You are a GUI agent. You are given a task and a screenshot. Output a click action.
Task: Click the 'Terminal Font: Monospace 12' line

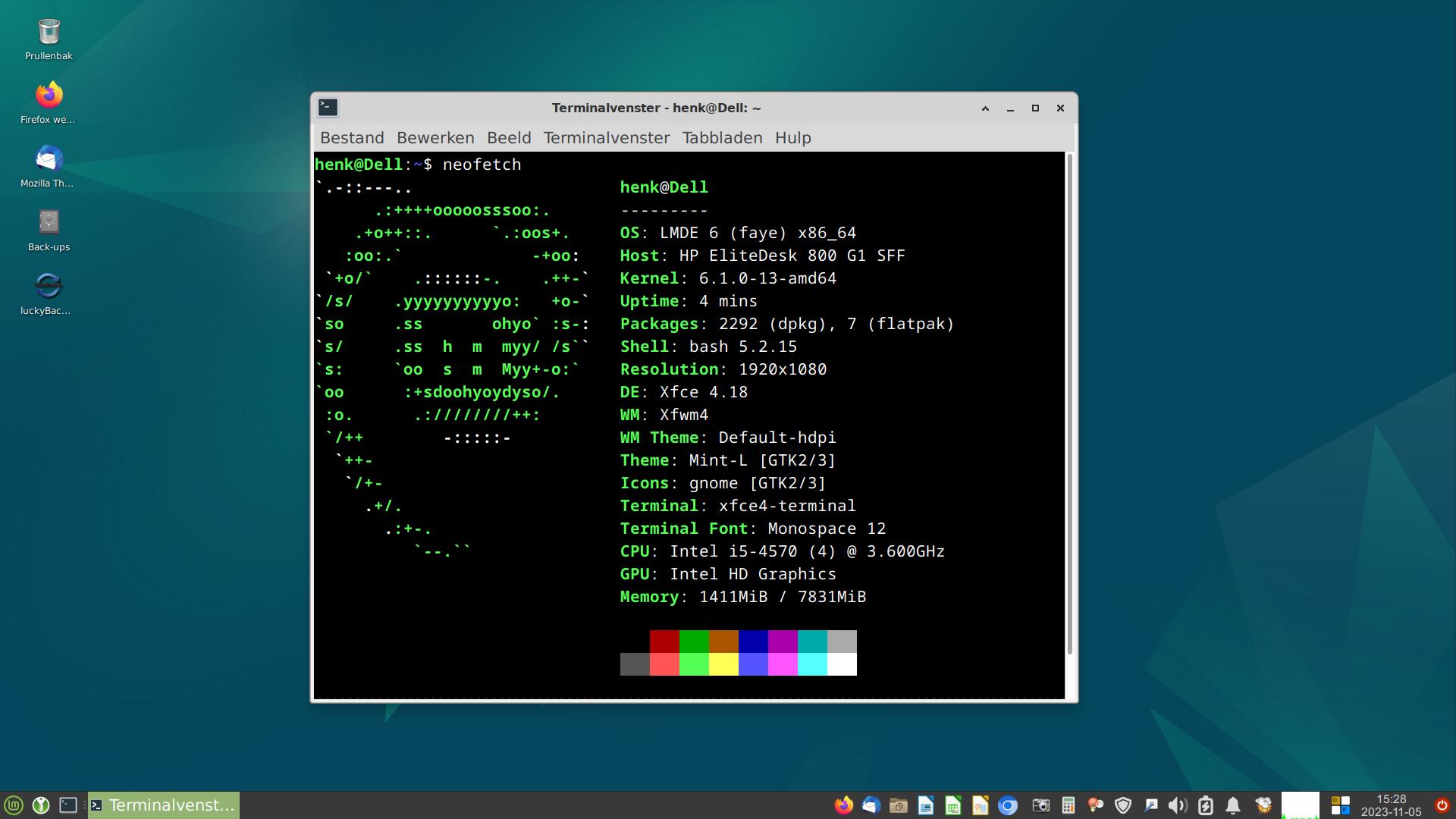752,529
